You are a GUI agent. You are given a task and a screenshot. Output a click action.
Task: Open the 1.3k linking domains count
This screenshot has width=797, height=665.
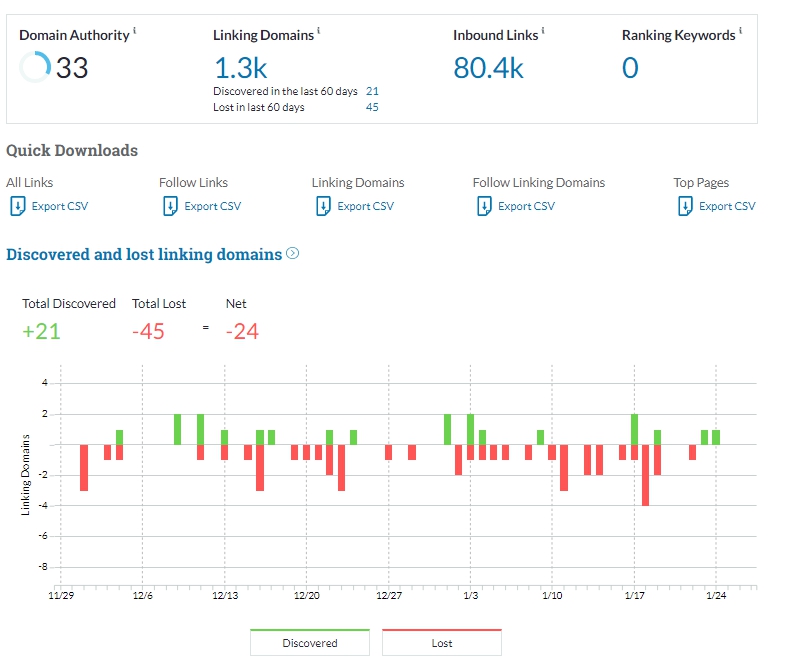pos(241,68)
